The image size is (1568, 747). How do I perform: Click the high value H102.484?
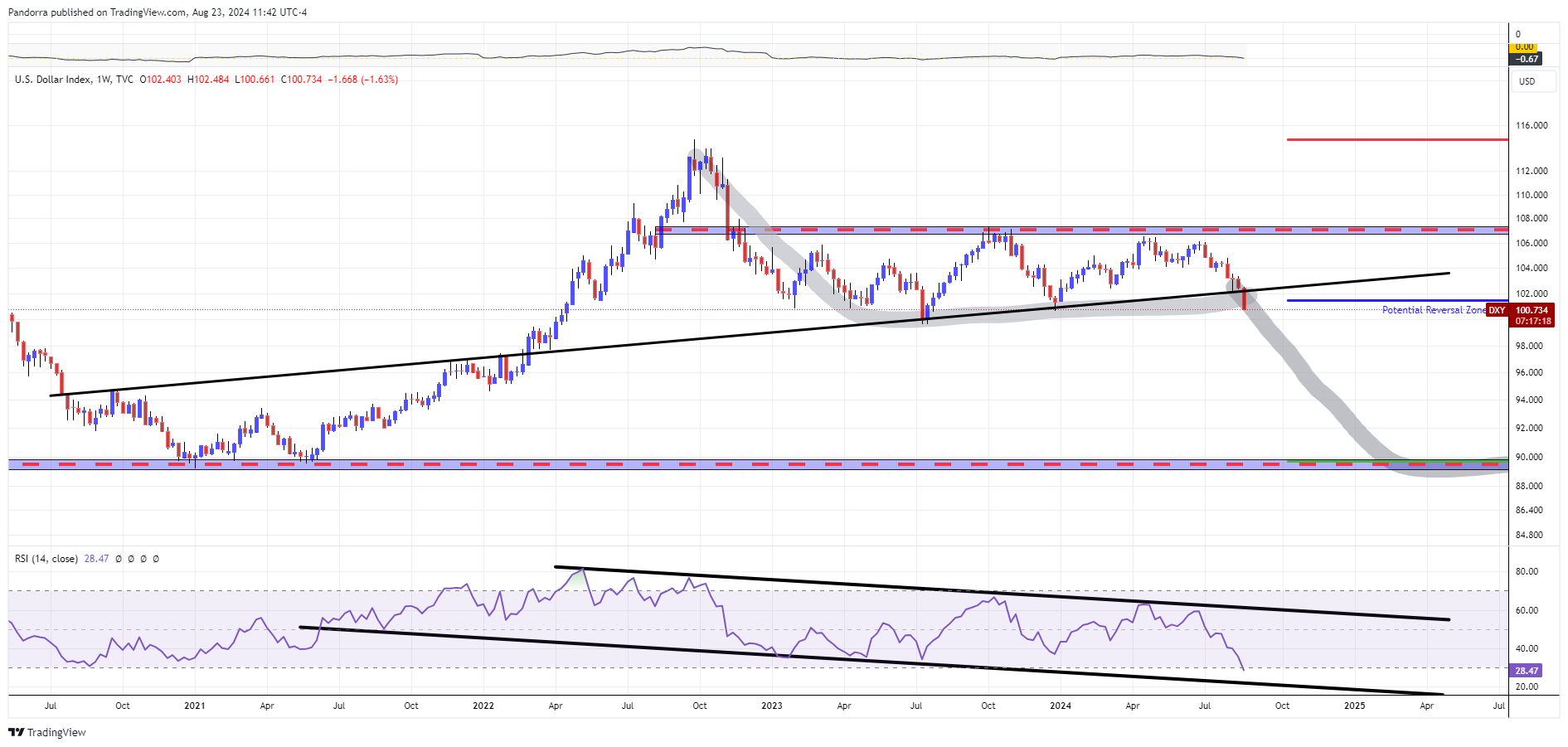[208, 80]
